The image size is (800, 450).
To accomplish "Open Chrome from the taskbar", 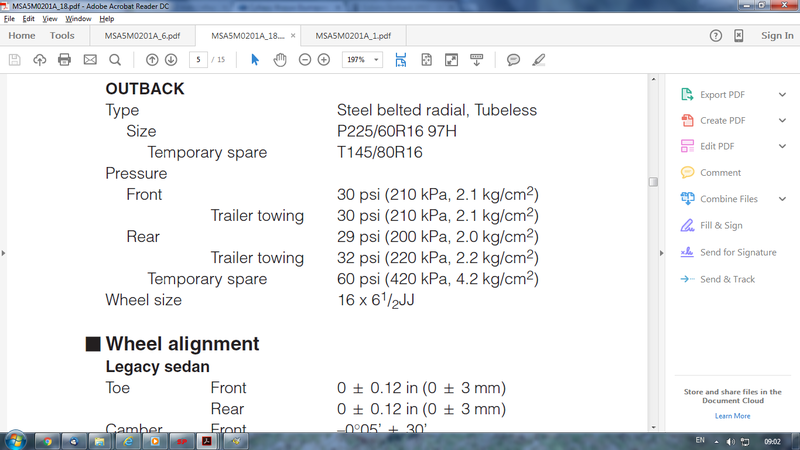I will tap(47, 441).
